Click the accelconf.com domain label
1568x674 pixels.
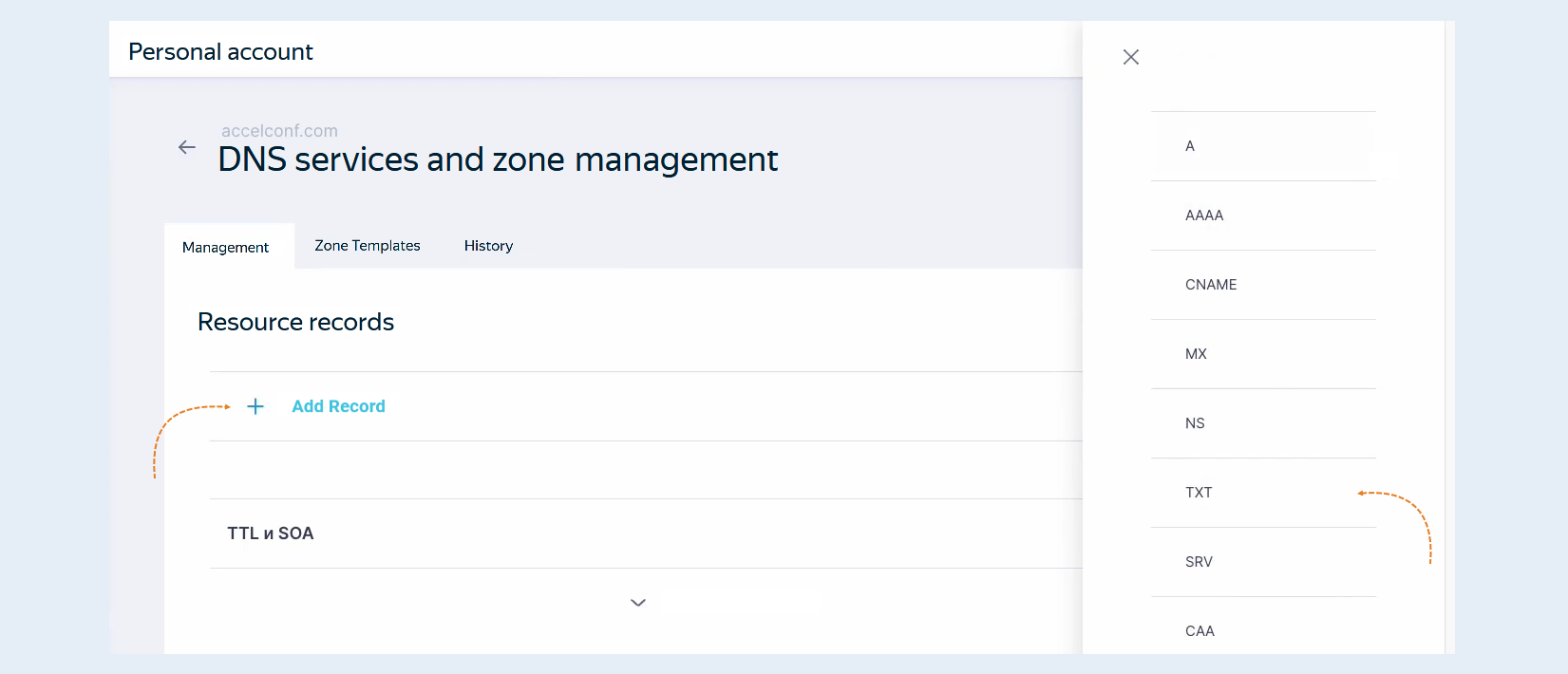279,131
